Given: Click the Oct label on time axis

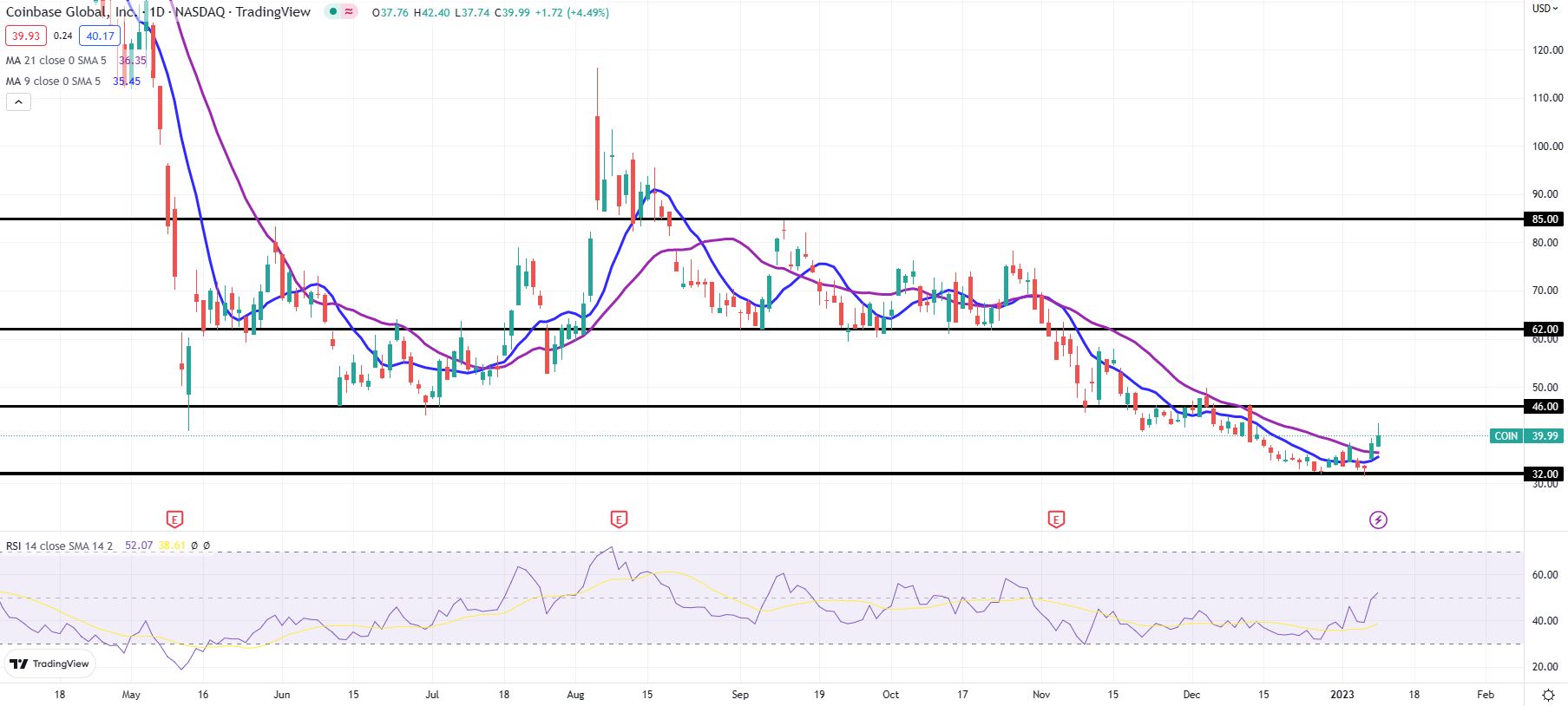Looking at the screenshot, I should tap(890, 695).
